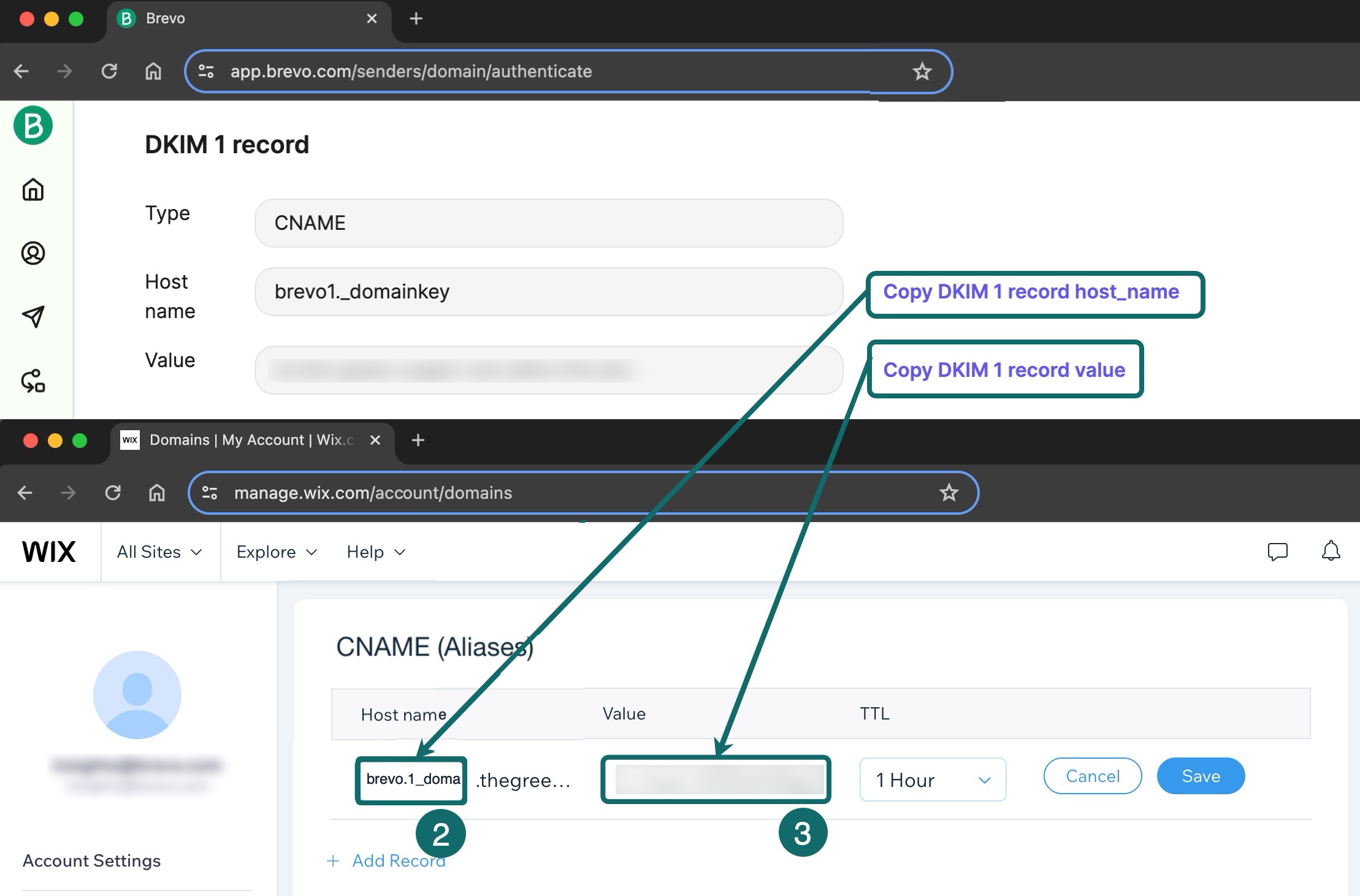This screenshot has width=1360, height=896.
Task: Expand the Help menu
Action: tap(376, 552)
